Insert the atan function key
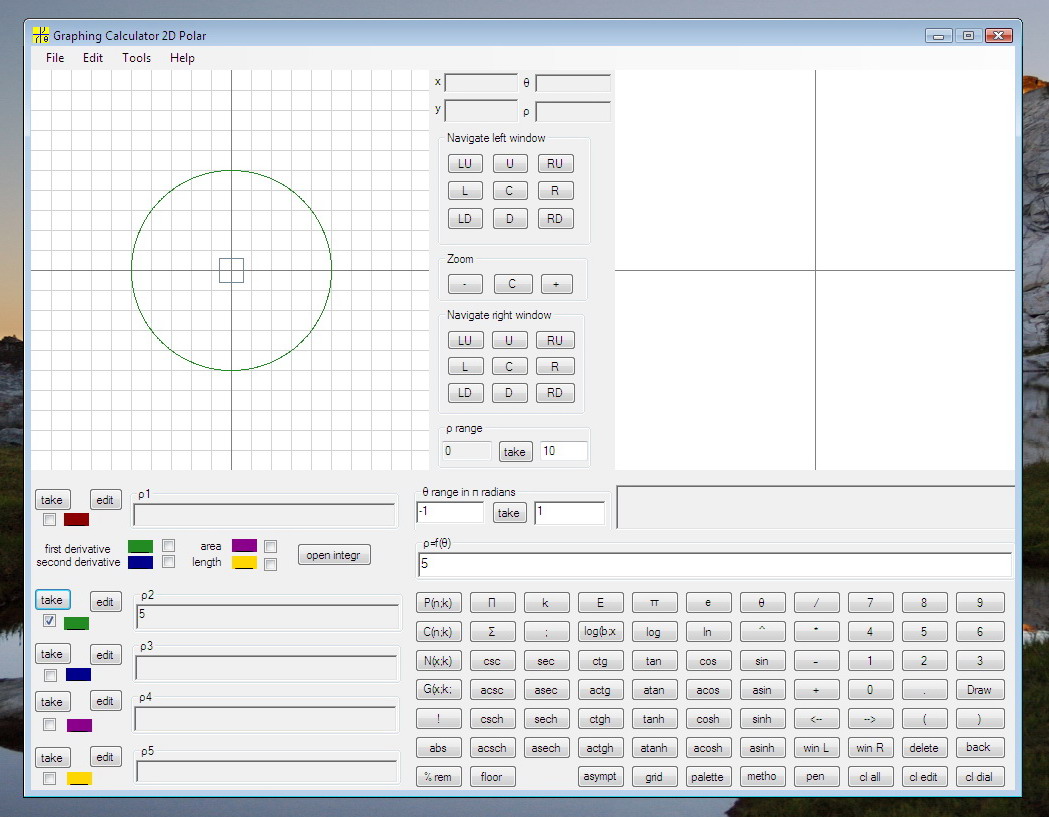 (654, 690)
